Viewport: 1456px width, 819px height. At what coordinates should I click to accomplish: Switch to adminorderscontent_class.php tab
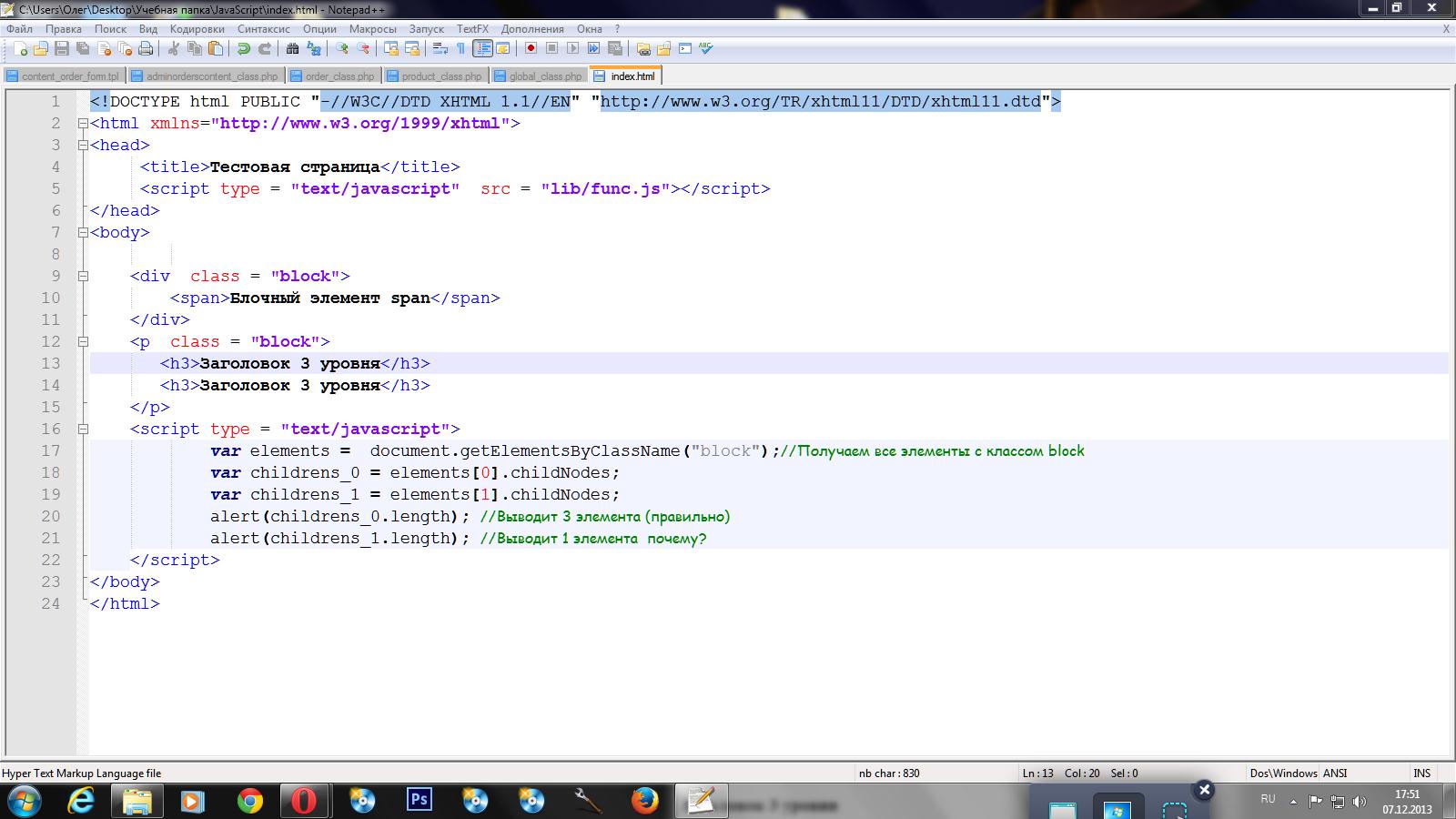[206, 76]
